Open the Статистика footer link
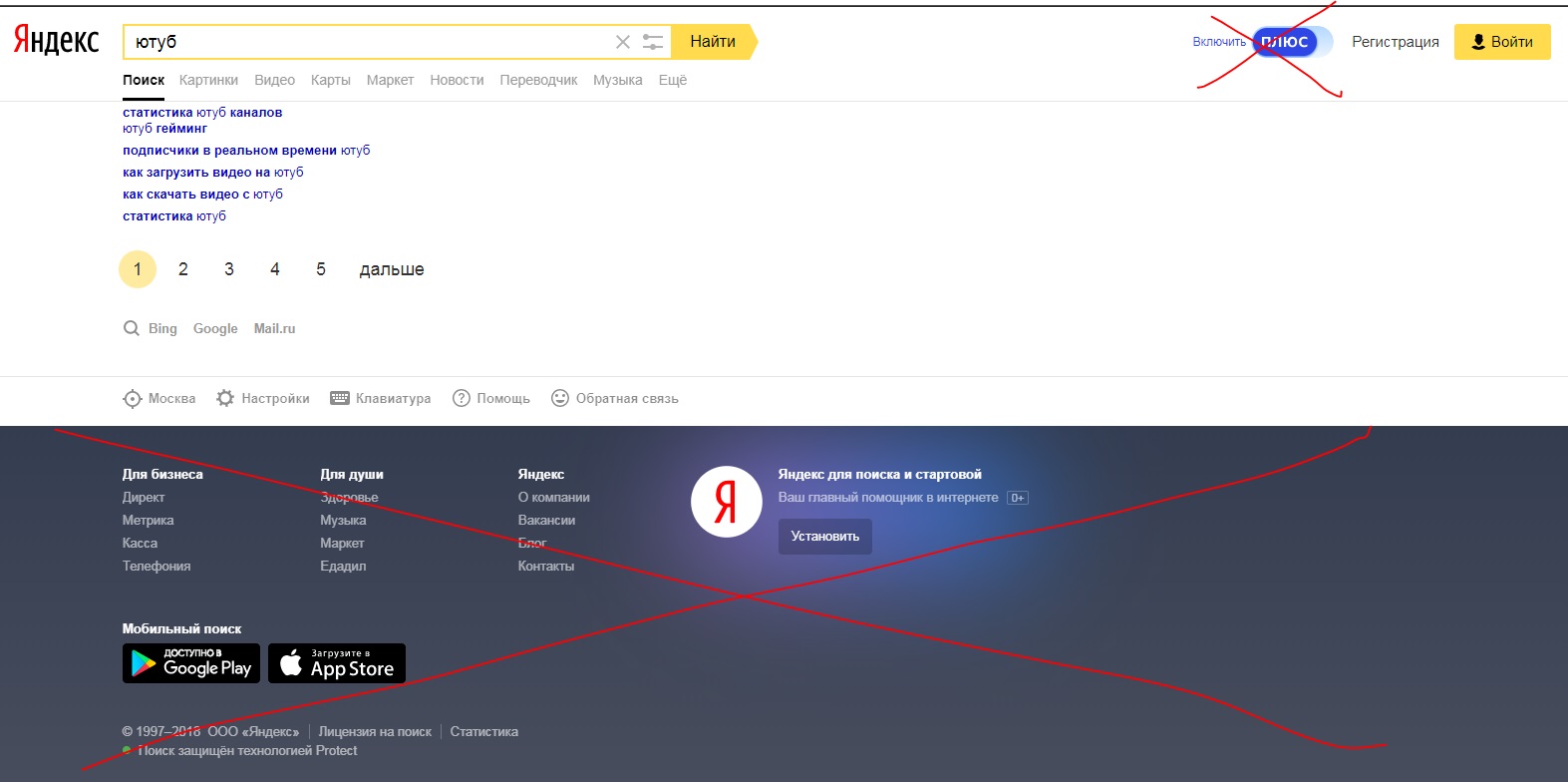Image resolution: width=1568 pixels, height=782 pixels. pos(483,731)
